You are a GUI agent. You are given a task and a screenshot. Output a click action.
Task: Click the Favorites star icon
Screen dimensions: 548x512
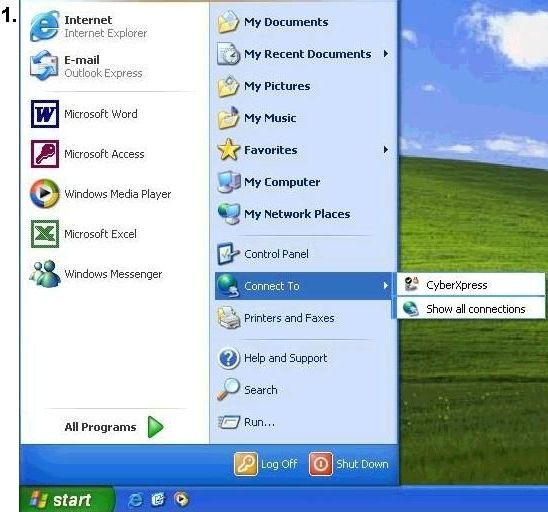point(228,150)
